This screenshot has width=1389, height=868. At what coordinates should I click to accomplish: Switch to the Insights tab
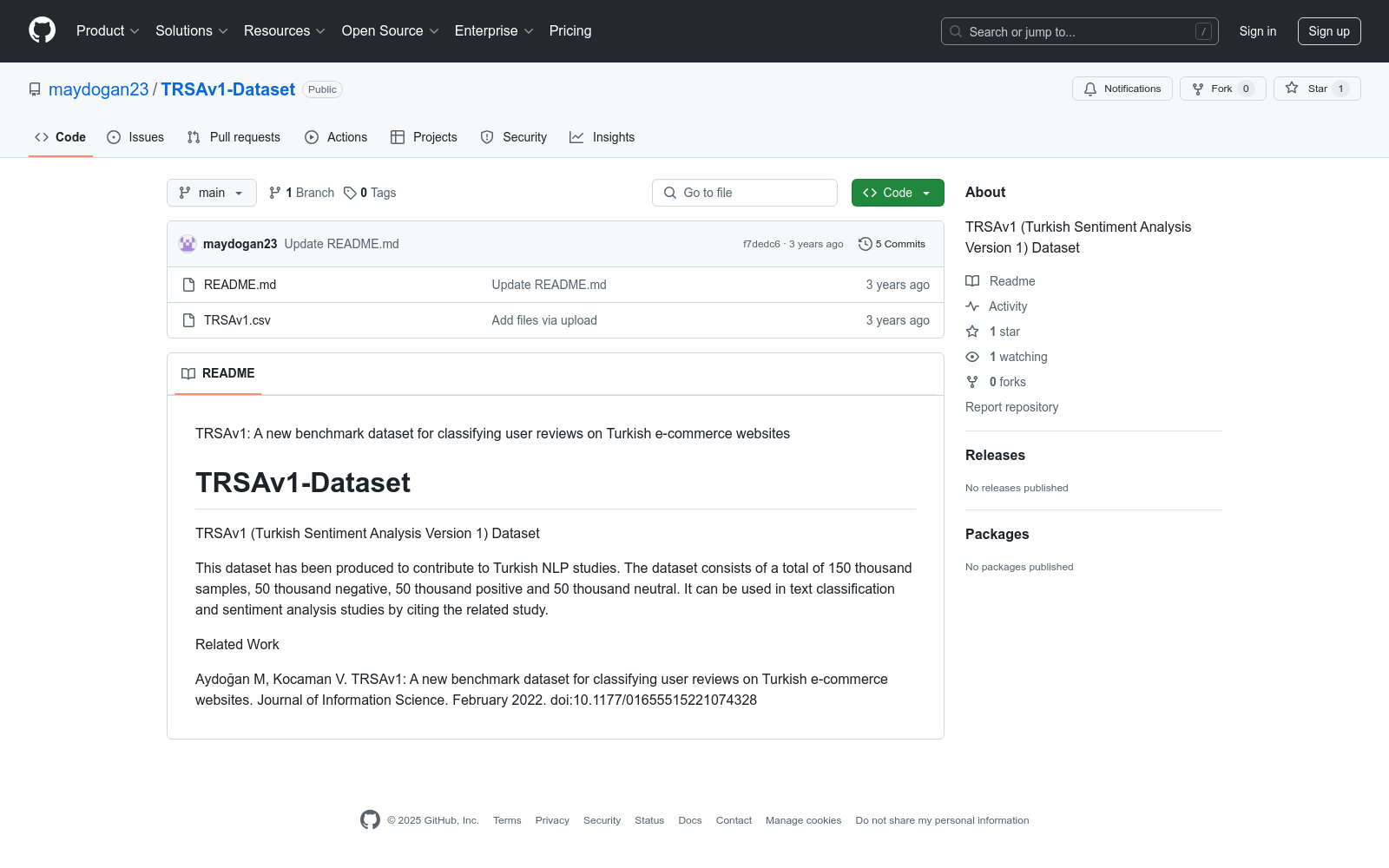pos(602,137)
